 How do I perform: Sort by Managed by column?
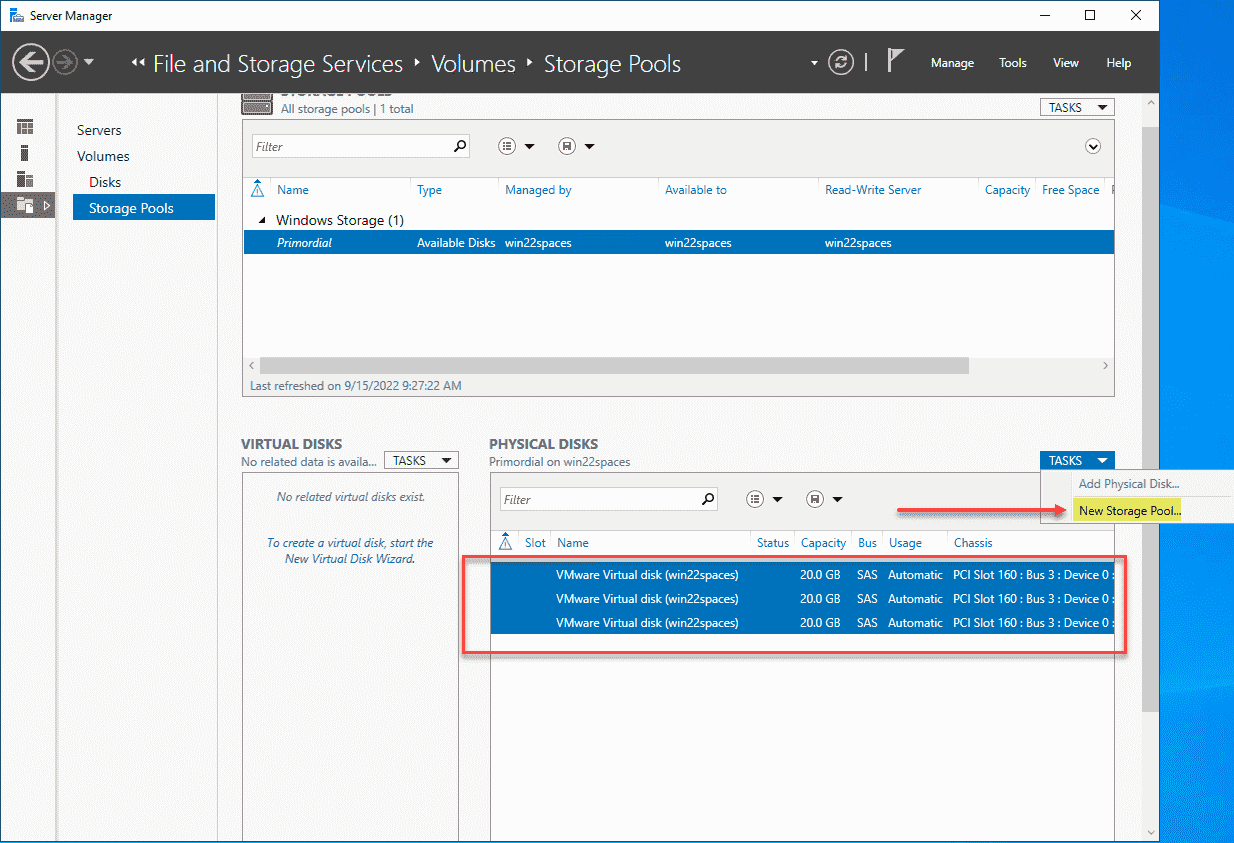[x=538, y=190]
